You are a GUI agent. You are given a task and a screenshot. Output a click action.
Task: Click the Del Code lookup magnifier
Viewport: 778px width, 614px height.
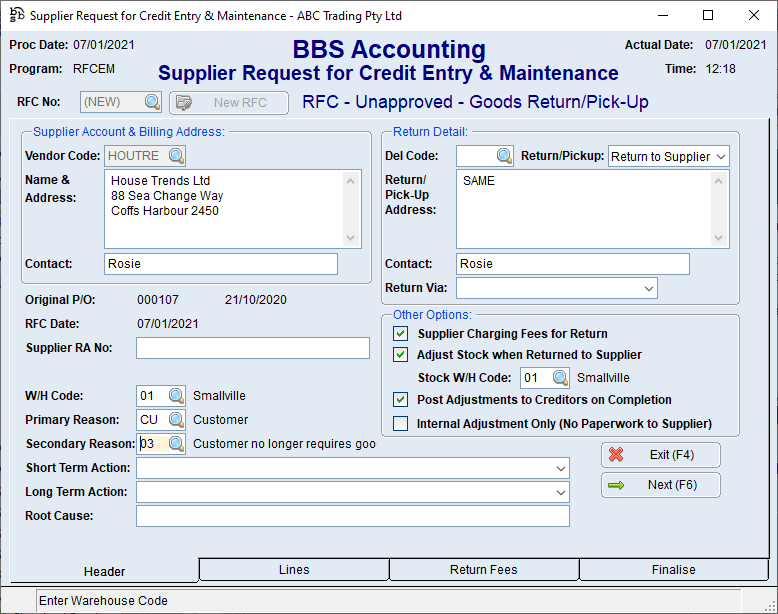point(504,156)
